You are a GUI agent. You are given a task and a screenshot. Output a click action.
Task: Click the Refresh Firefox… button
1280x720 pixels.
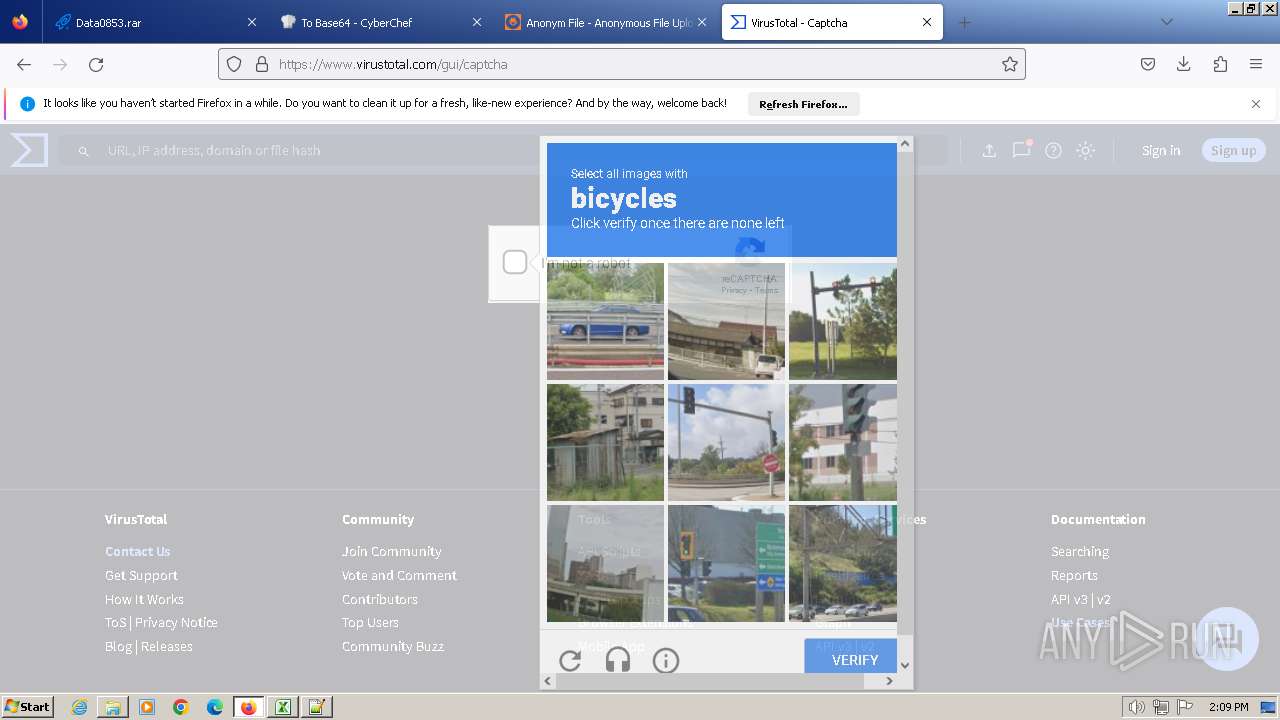tap(803, 104)
